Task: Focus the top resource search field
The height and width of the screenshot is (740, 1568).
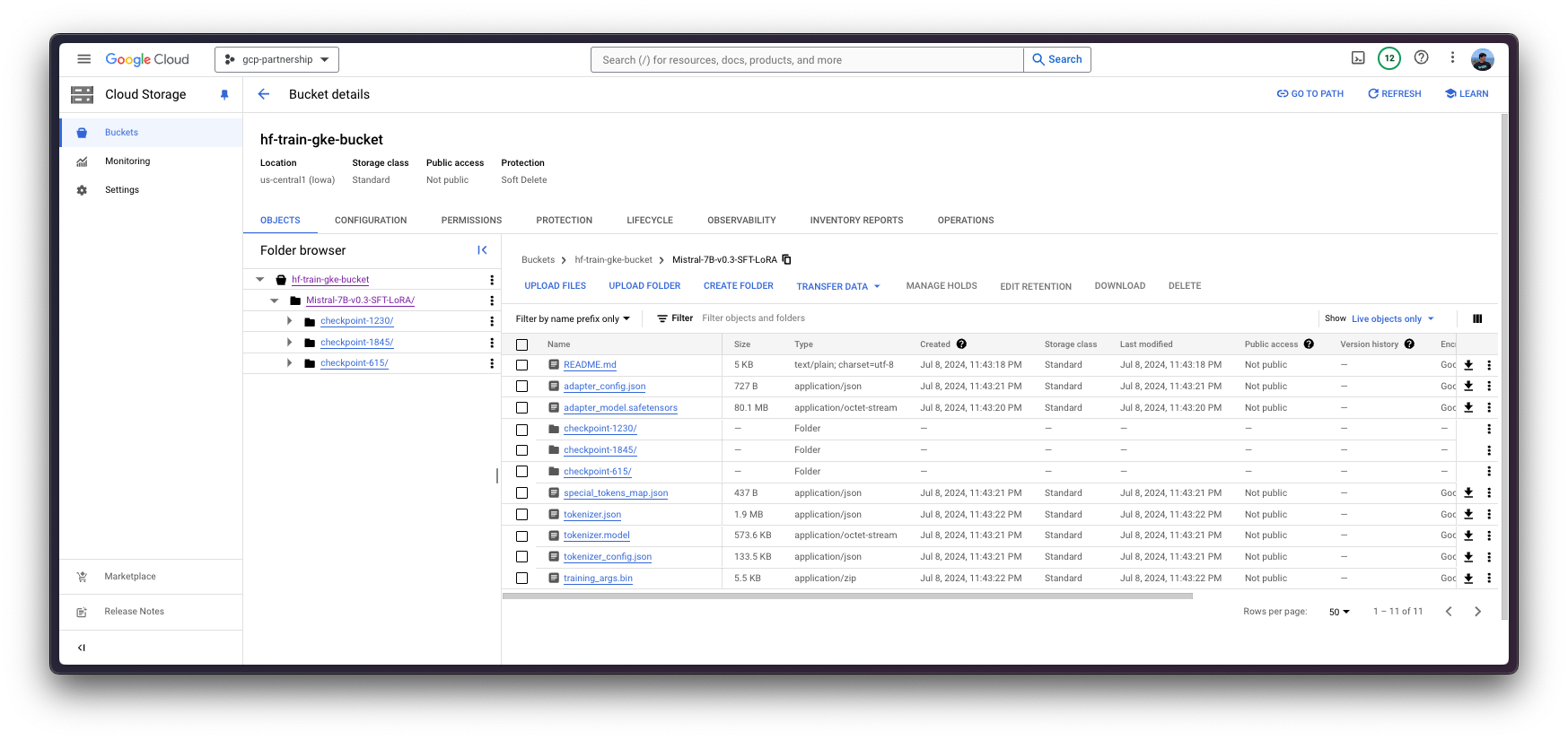Action: [807, 60]
